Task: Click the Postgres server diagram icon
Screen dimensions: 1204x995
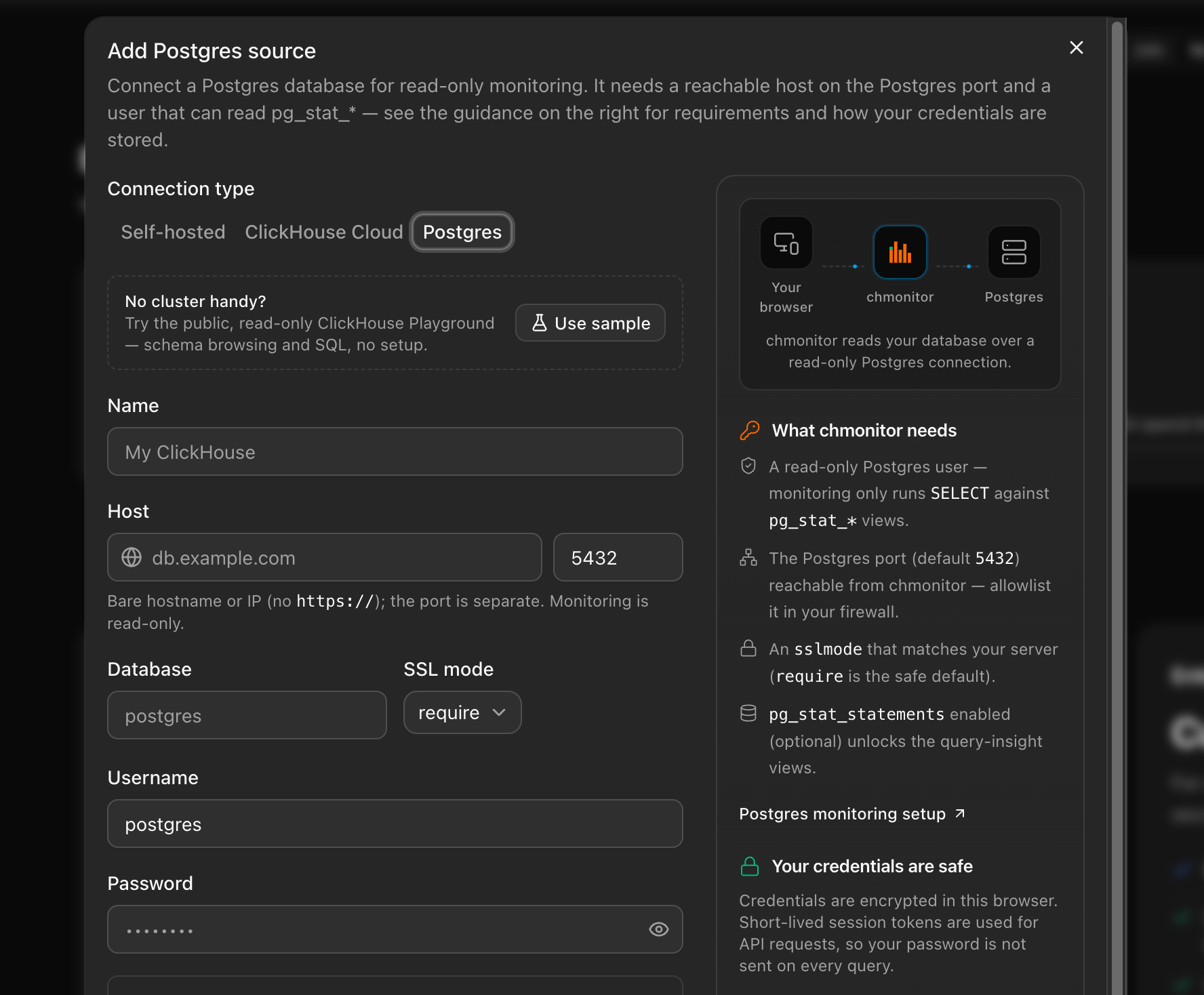Action: click(x=1014, y=252)
